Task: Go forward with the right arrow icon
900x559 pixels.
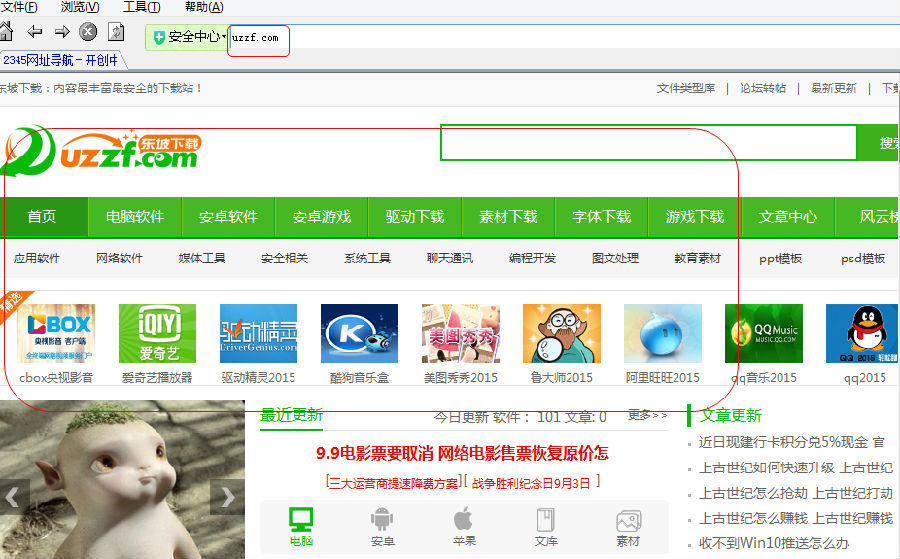Action: [62, 32]
